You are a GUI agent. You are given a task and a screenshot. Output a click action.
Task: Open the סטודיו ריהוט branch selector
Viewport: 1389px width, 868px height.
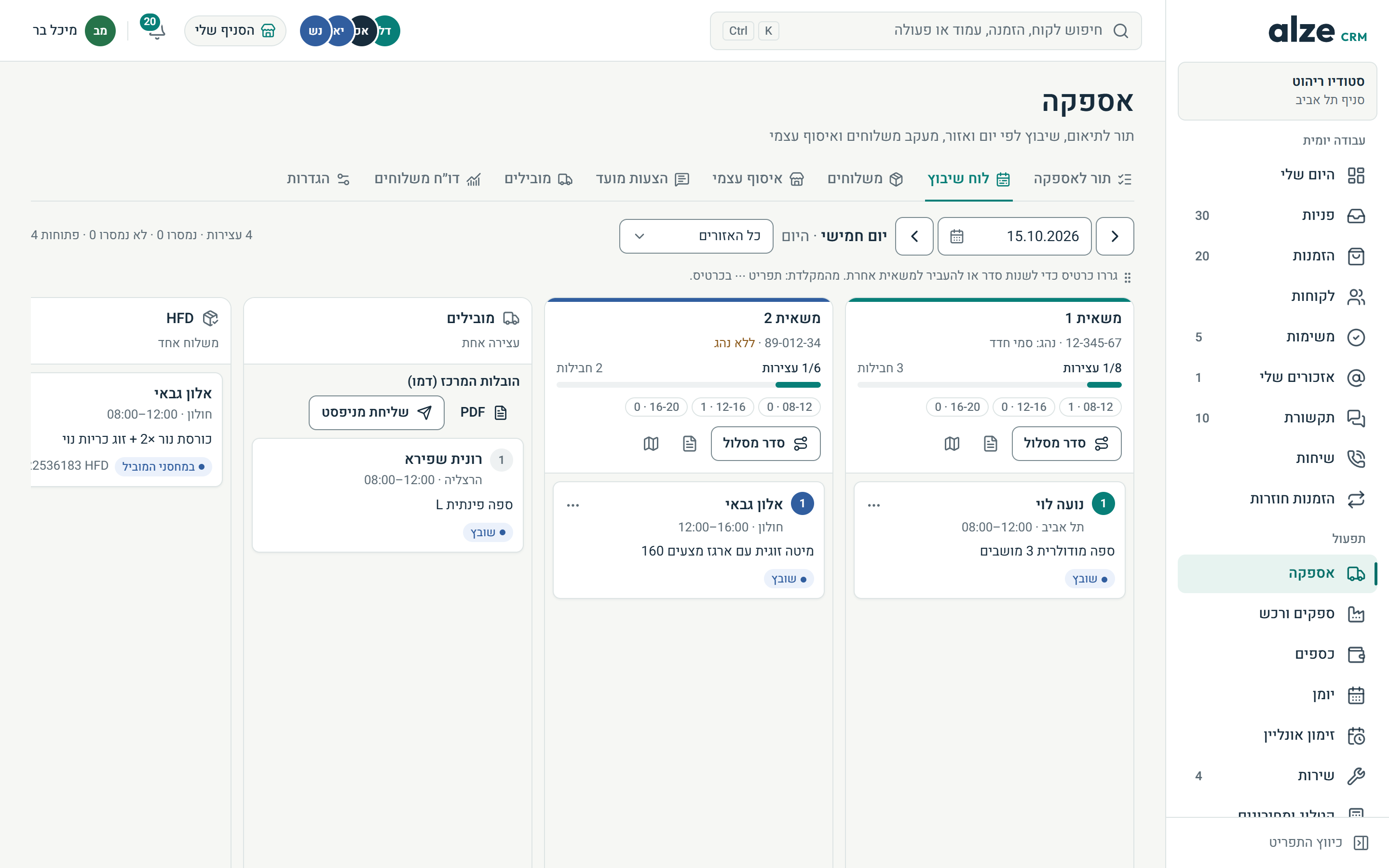[1277, 91]
